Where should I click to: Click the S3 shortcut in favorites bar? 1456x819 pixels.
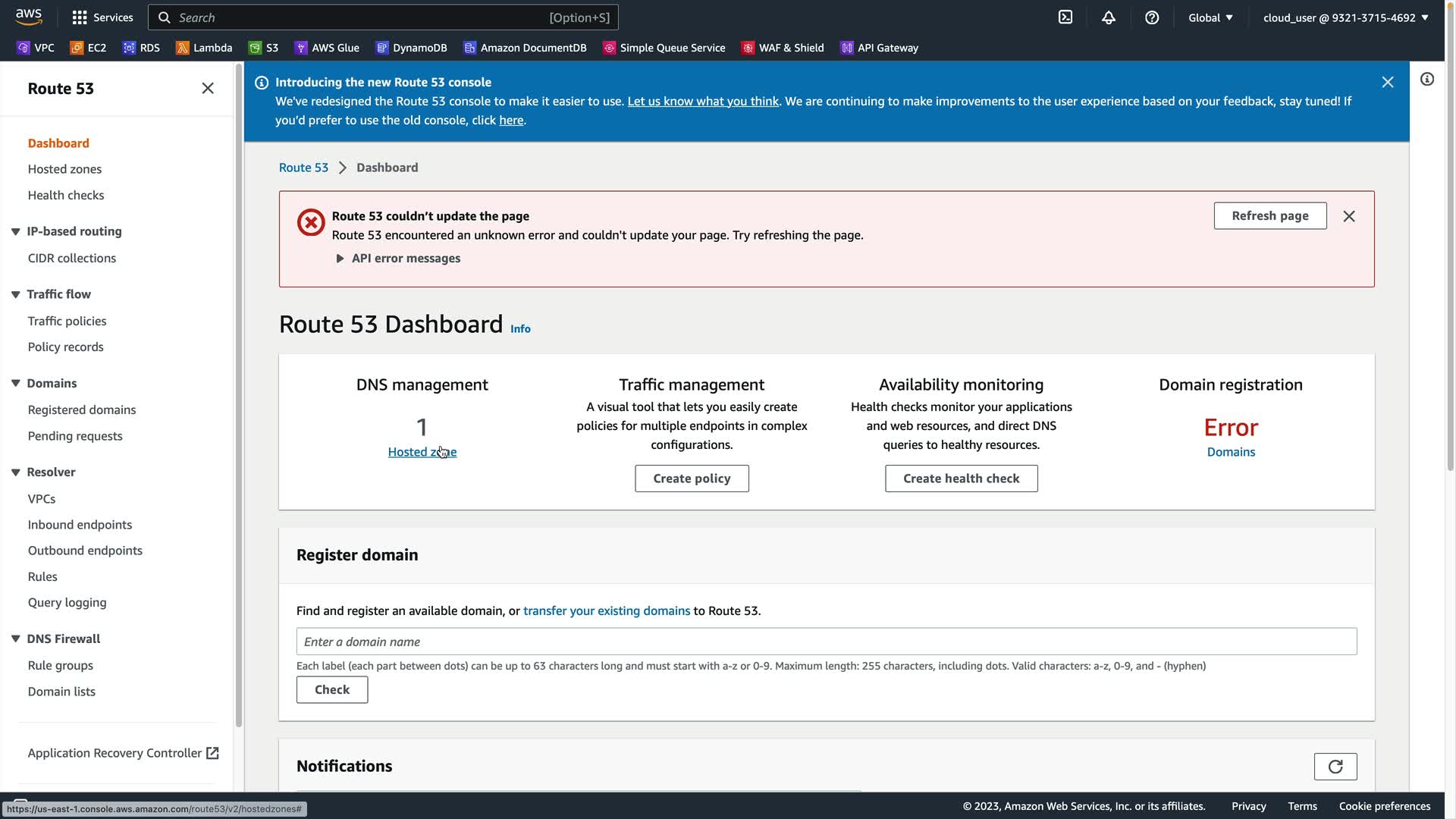[264, 48]
